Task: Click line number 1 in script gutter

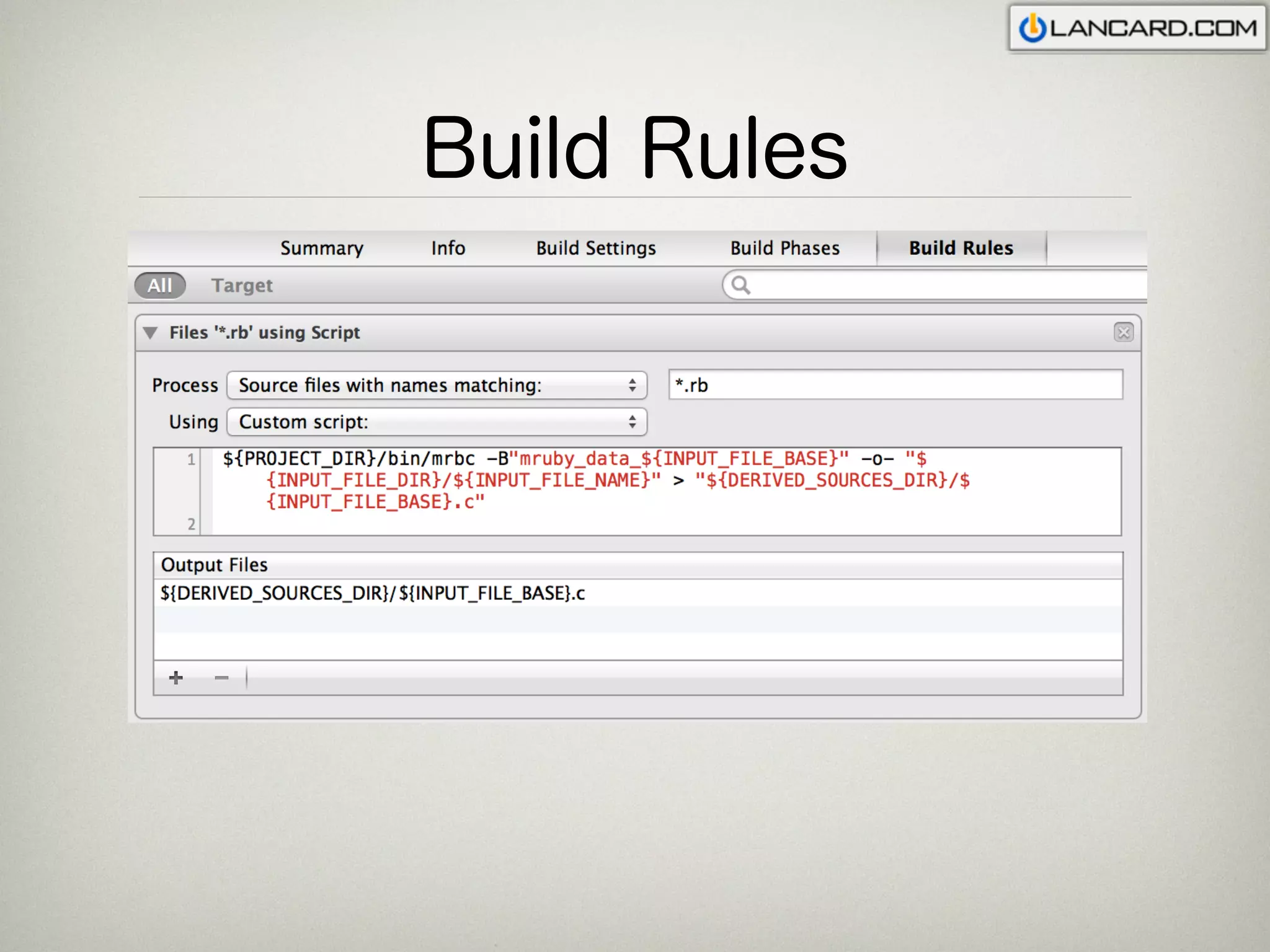Action: click(x=191, y=459)
